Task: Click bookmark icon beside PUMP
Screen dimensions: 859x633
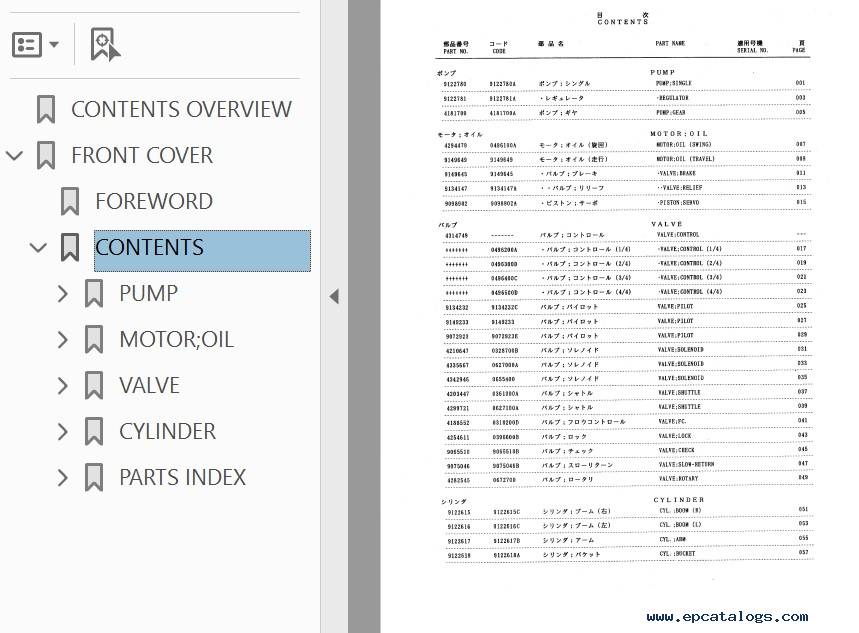Action: point(94,293)
